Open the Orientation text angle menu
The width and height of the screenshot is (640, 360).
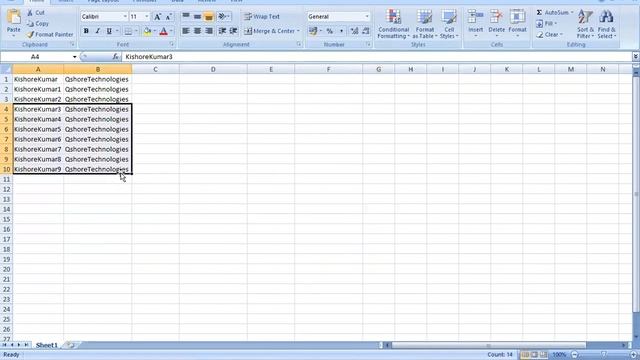(224, 17)
